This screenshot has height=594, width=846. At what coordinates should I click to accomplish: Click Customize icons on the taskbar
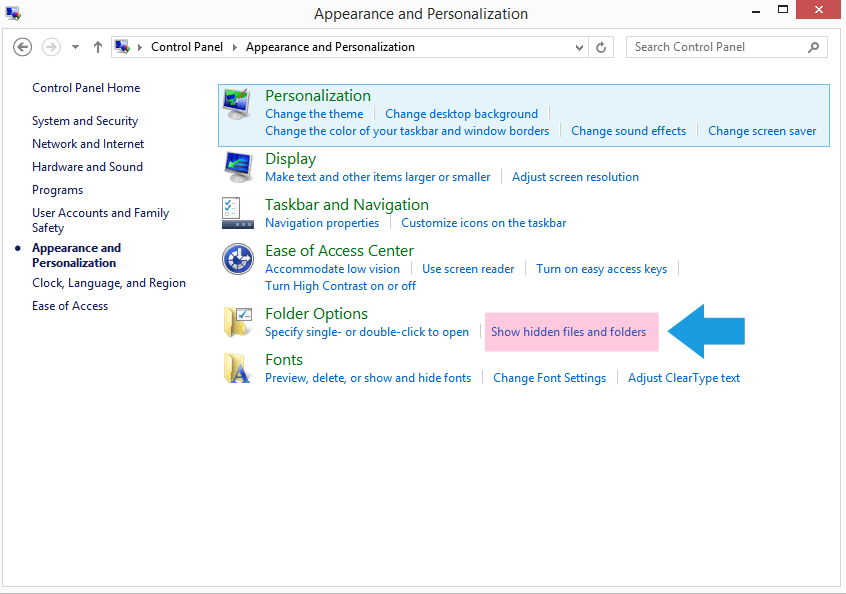tap(483, 223)
